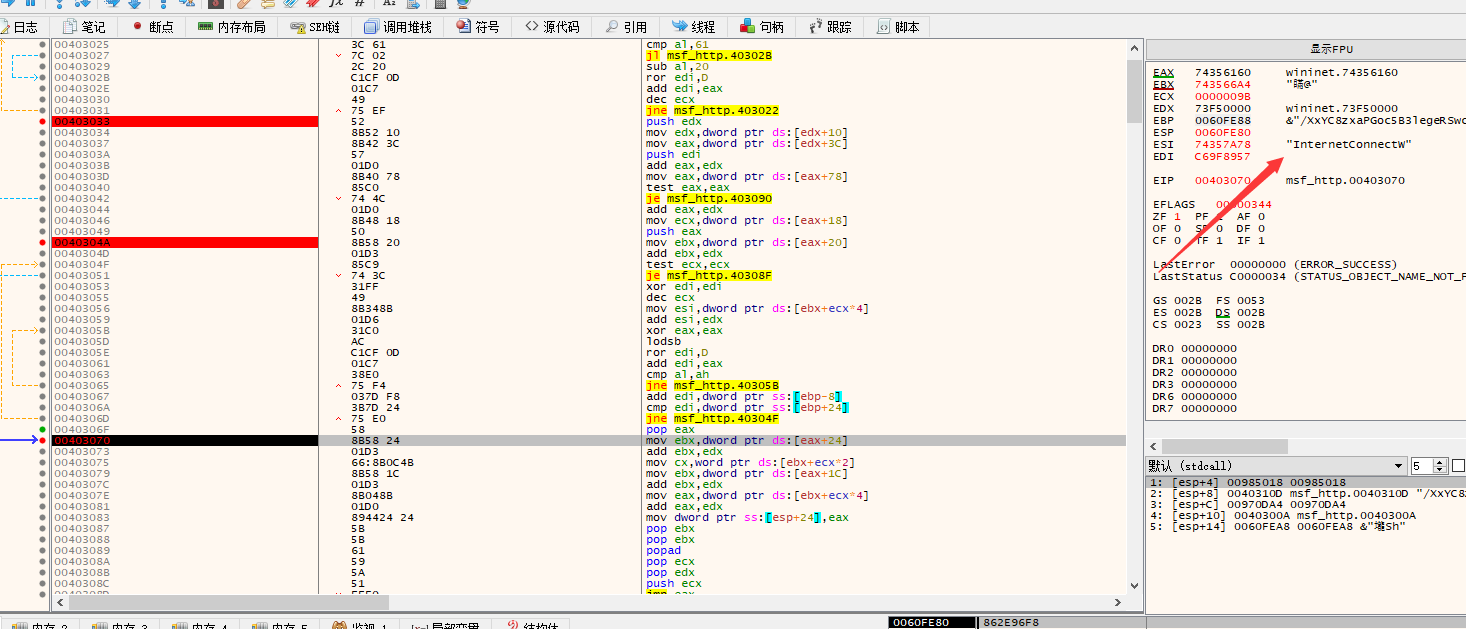Viewport: 1466px width, 629px height.
Task: Toggle breakpoint dot at address 00403033
Action: point(42,122)
